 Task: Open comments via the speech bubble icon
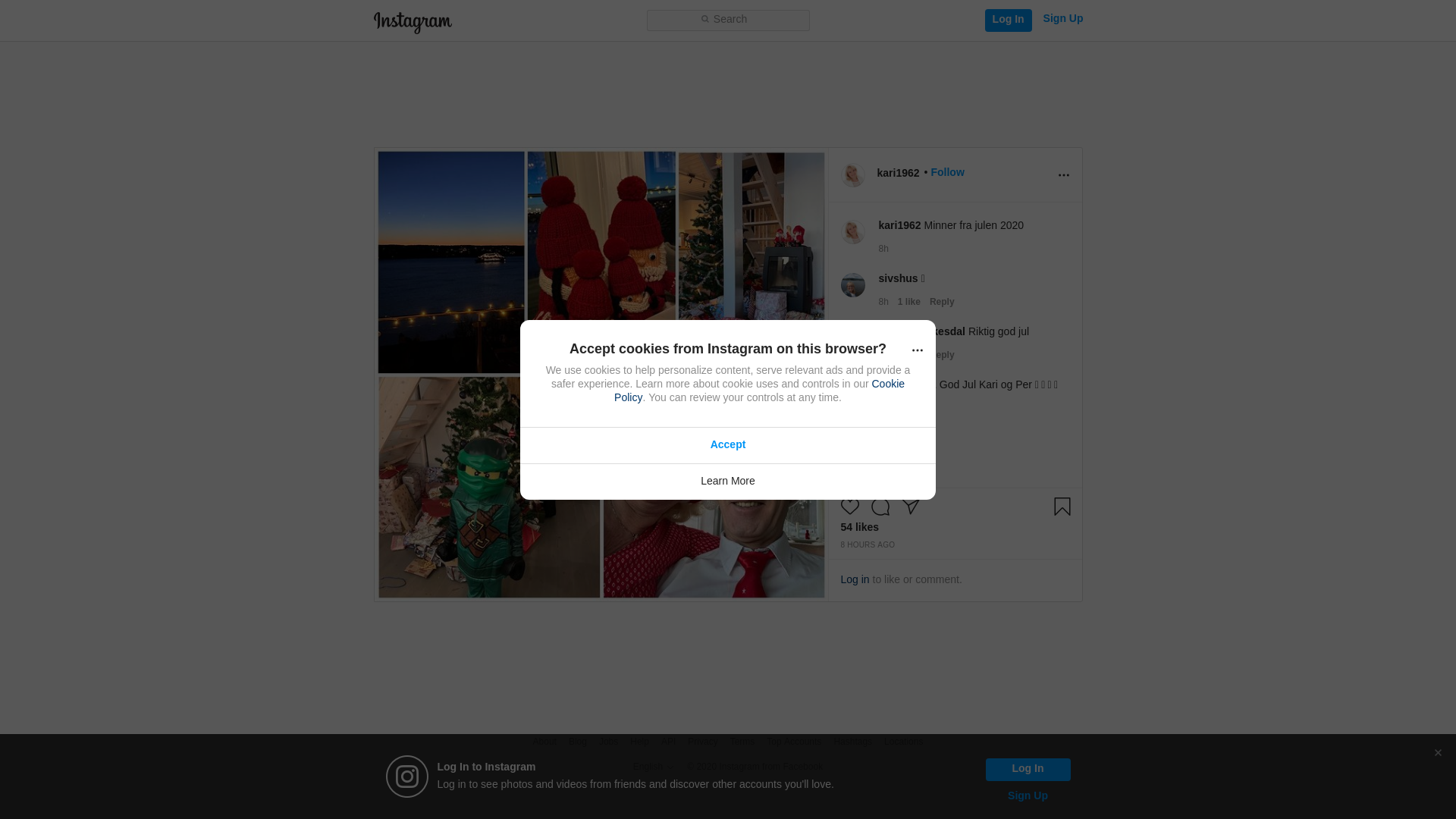(x=880, y=507)
